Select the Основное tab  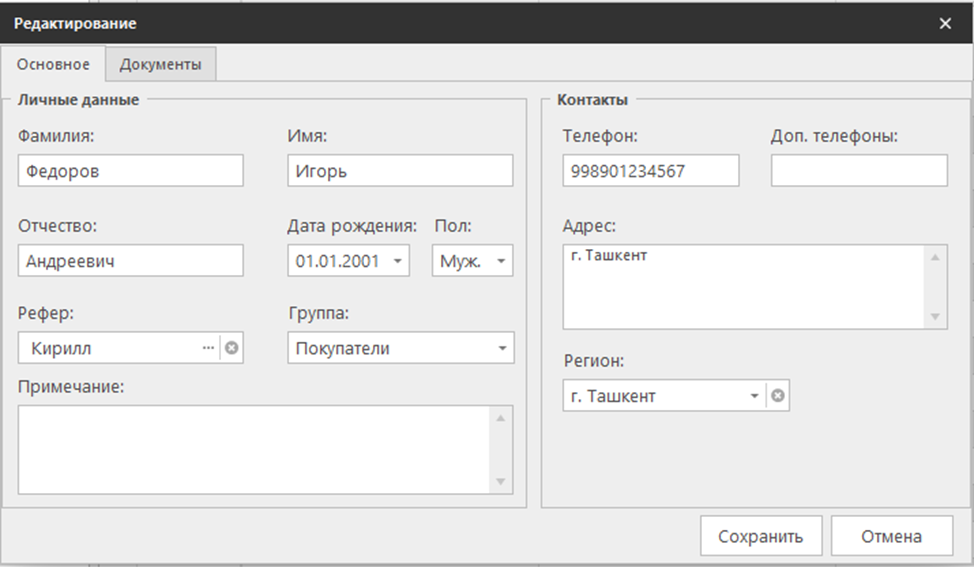pos(54,65)
